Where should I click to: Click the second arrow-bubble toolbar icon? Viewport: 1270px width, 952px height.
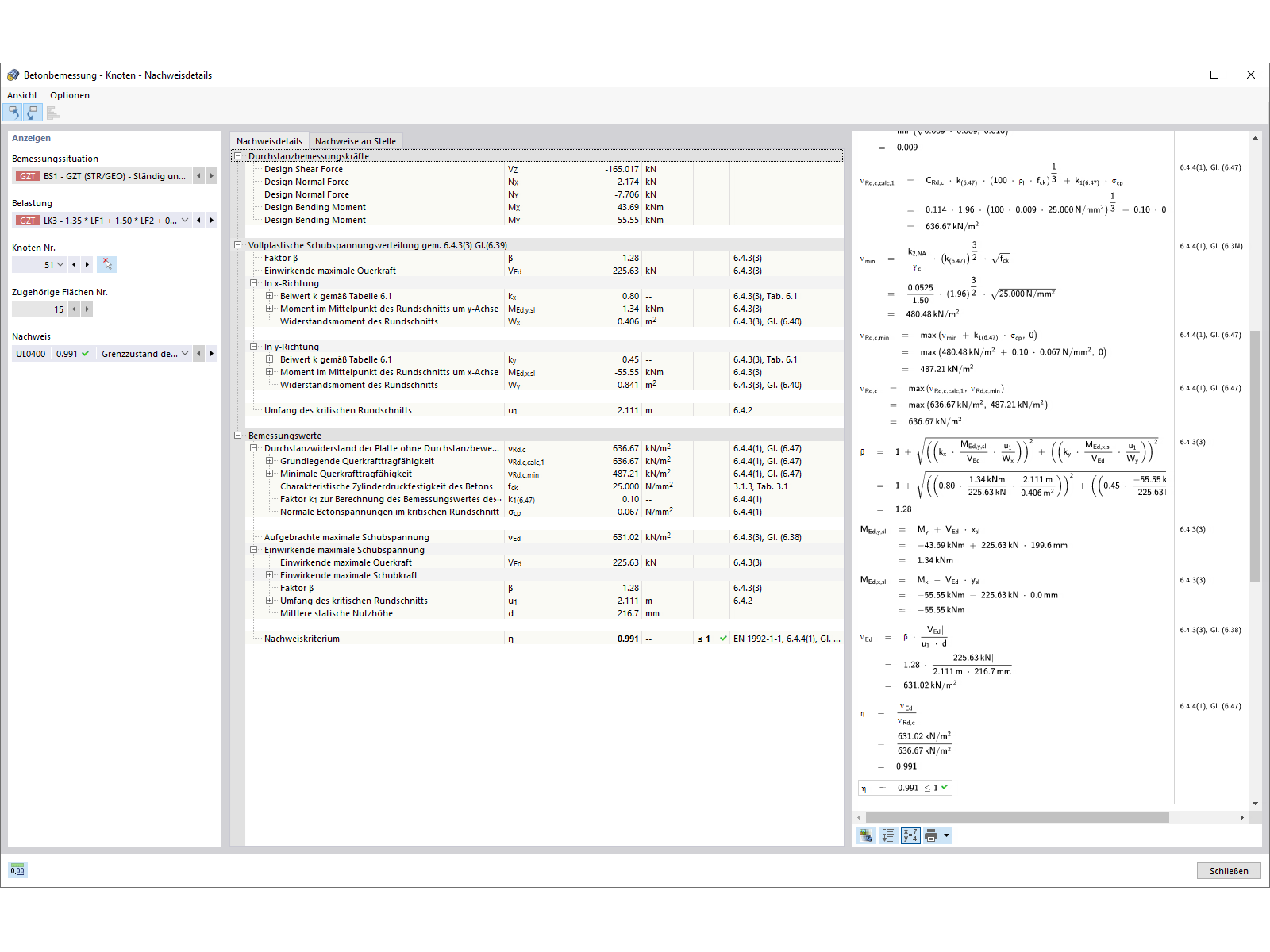point(33,113)
